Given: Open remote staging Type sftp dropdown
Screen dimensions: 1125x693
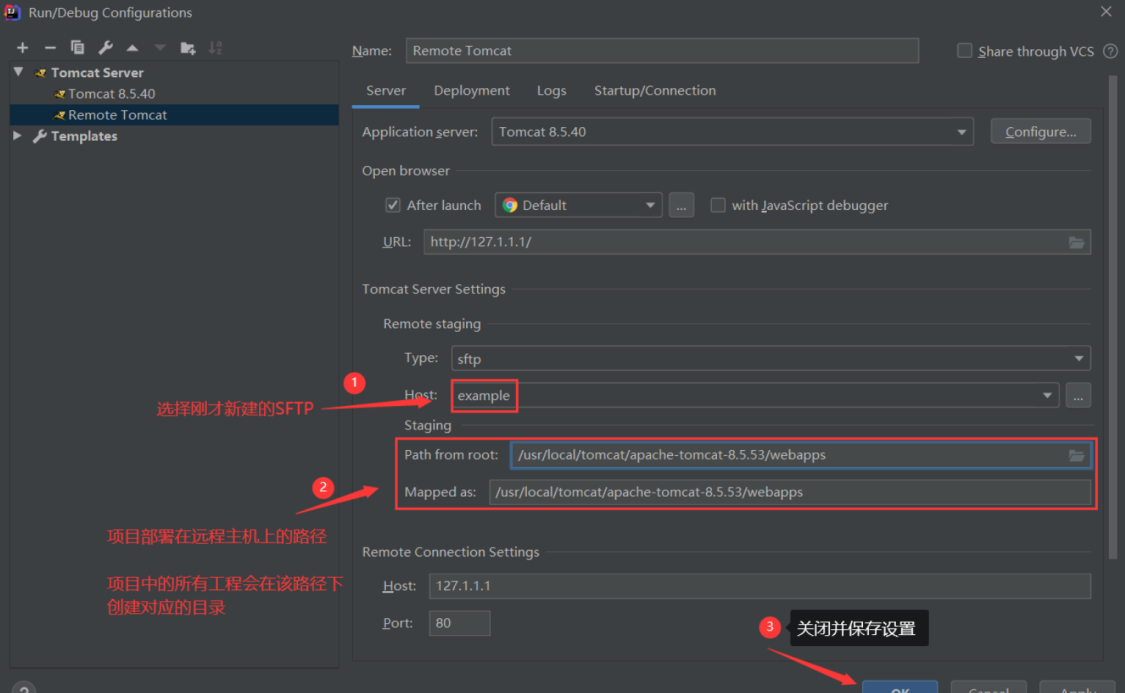Looking at the screenshot, I should click(x=771, y=358).
